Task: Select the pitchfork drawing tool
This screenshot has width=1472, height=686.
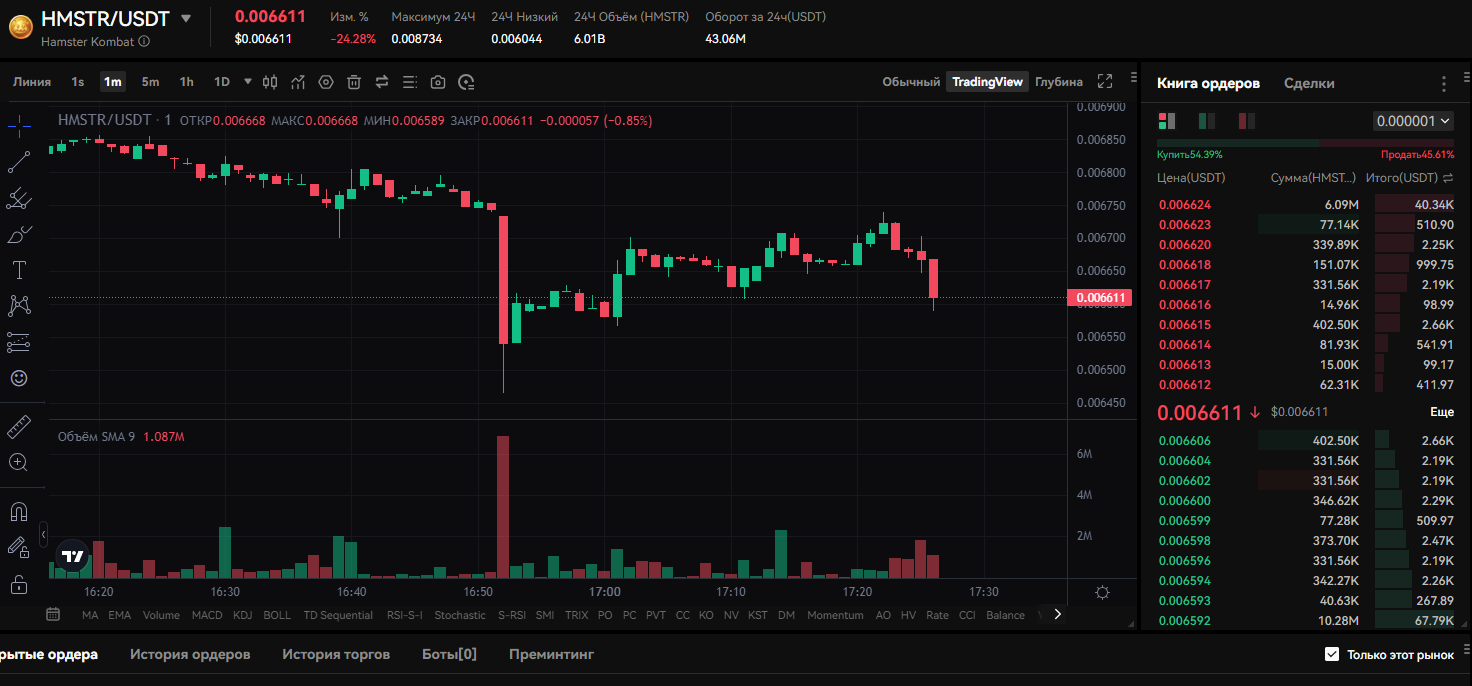Action: [x=19, y=198]
